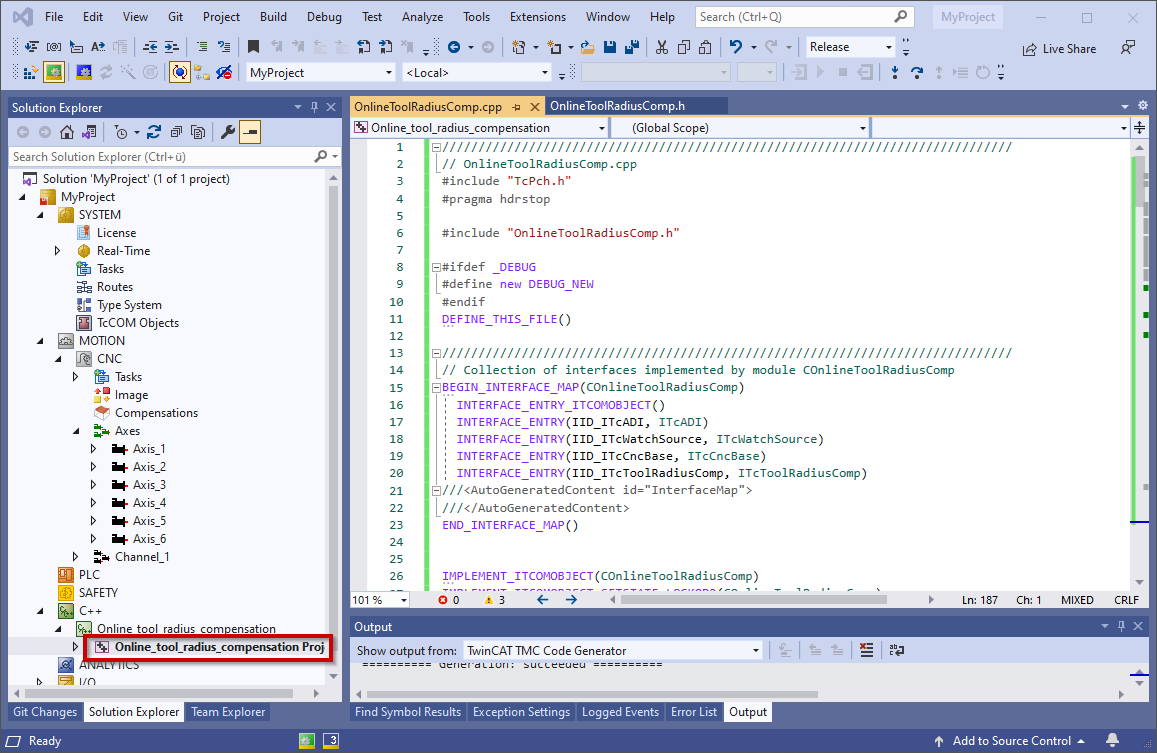The image size is (1157, 753).
Task: Navigate Backward in the code editor
Action: coord(541,599)
